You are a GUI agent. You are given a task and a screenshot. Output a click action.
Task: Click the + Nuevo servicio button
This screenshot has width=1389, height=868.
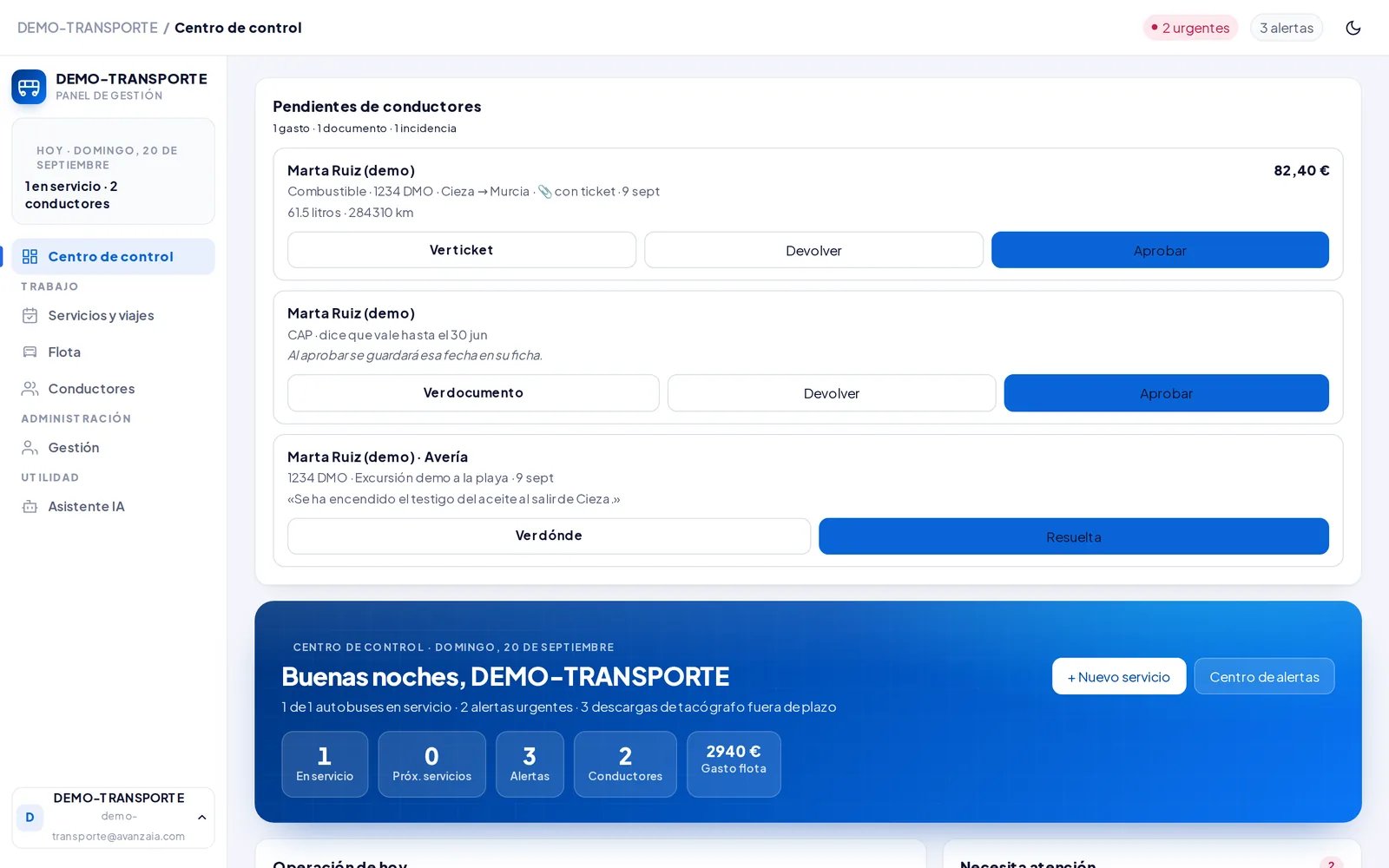click(1119, 676)
